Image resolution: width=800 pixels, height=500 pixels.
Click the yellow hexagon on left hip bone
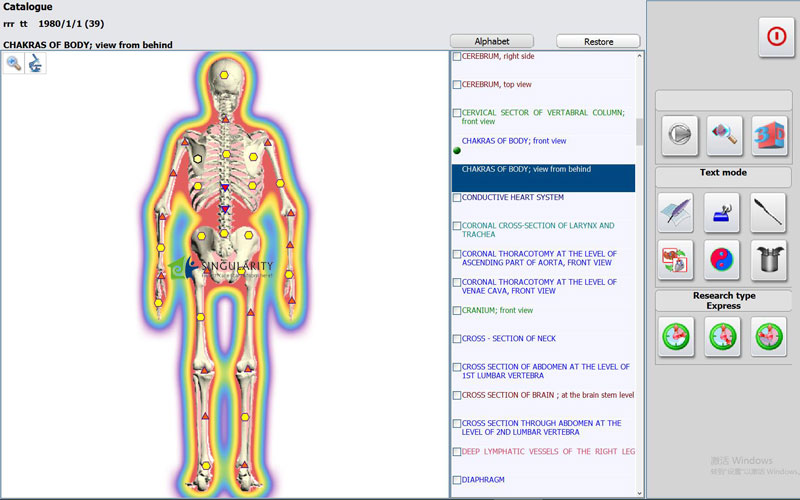(x=202, y=236)
